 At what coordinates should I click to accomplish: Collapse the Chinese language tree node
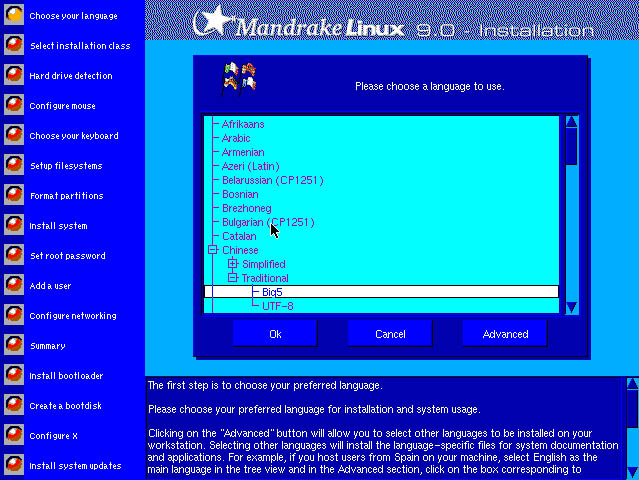coord(212,250)
